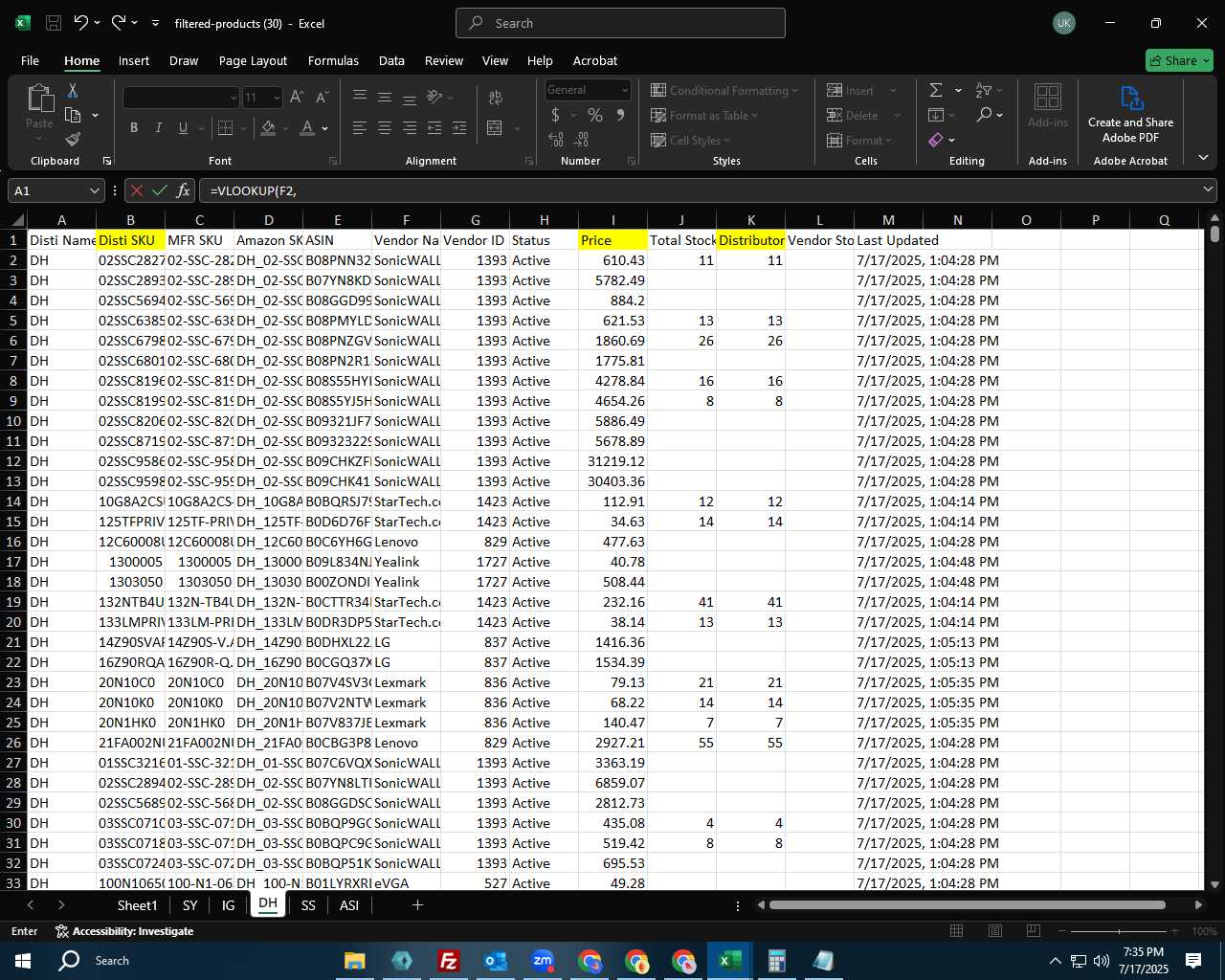Switch to Page Break Preview in status bar
Viewport: 1225px width, 980px height.
tap(1033, 931)
